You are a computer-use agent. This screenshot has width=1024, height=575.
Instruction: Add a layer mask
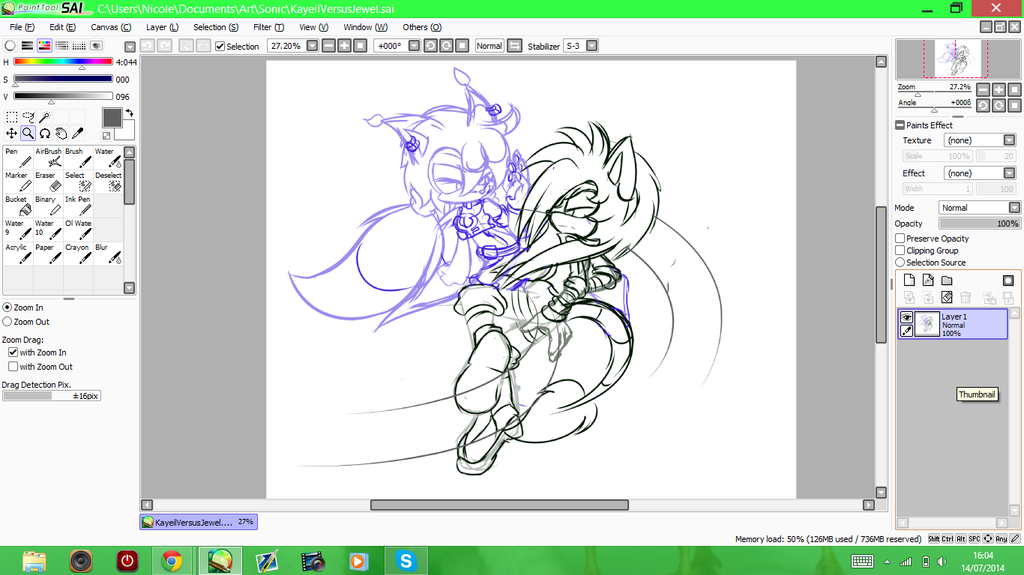1008,280
